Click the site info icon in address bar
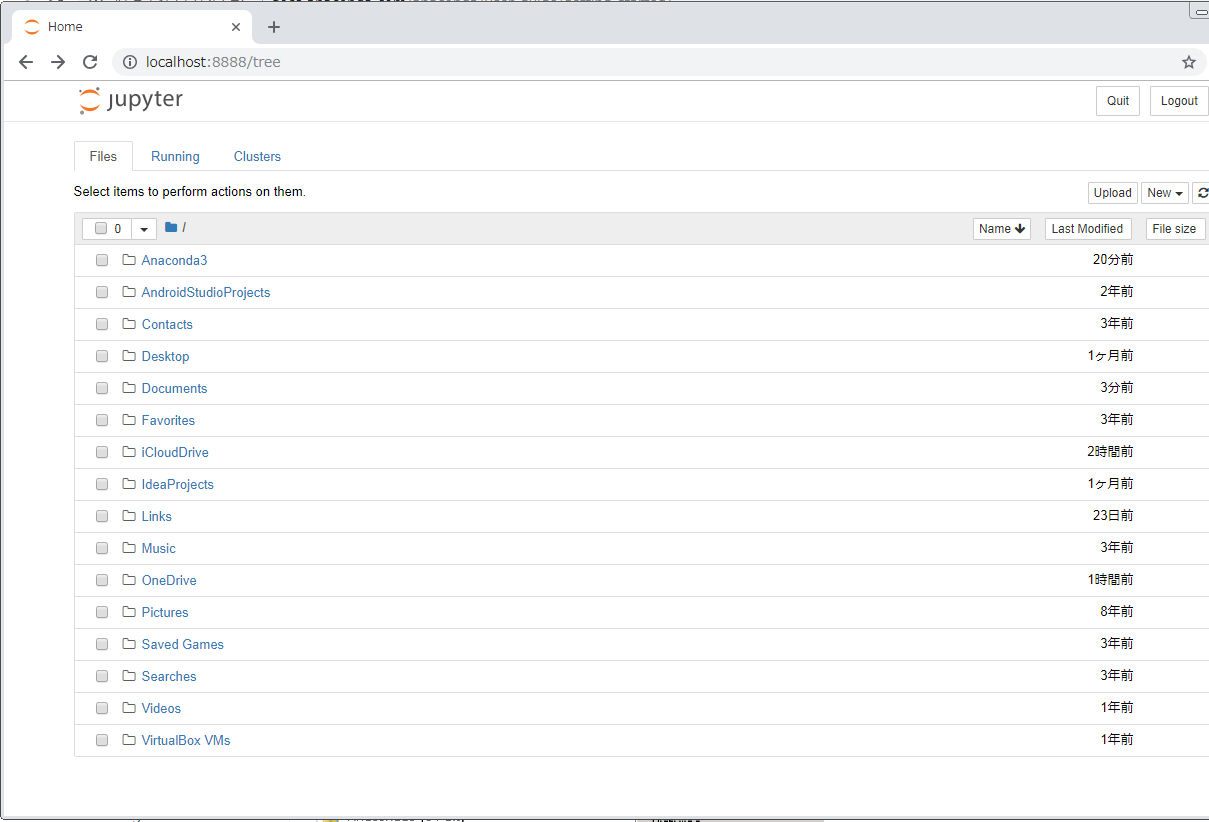The width and height of the screenshot is (1209, 822). pos(129,62)
